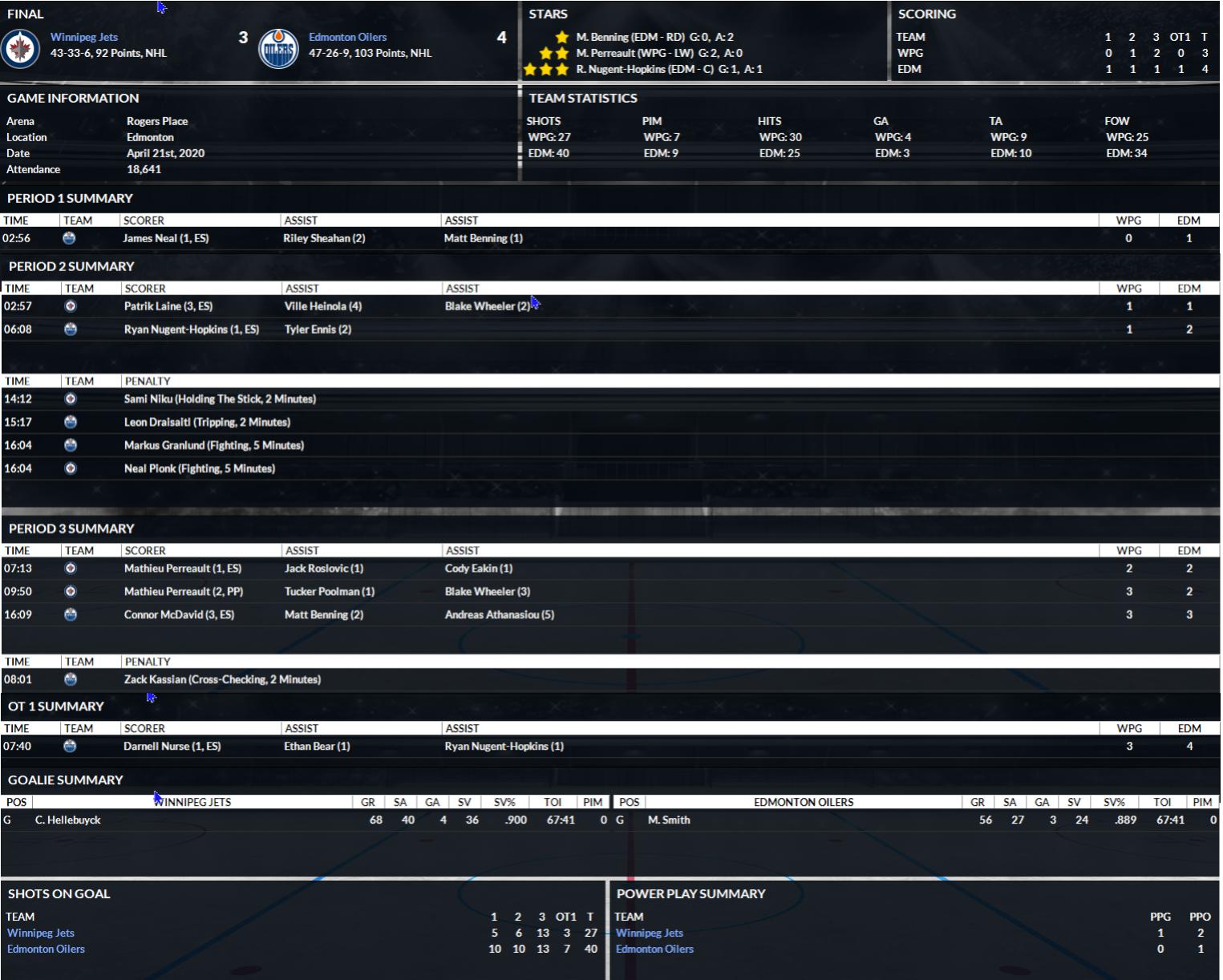
Task: Select assist Blake Wheeler (3)
Action: [x=488, y=592]
